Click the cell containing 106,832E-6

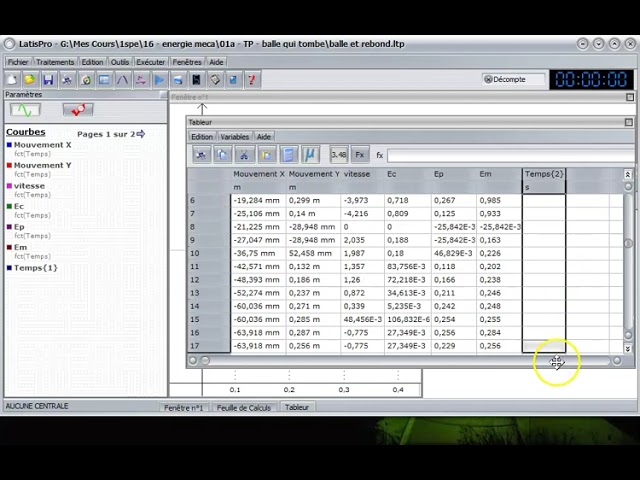408,320
